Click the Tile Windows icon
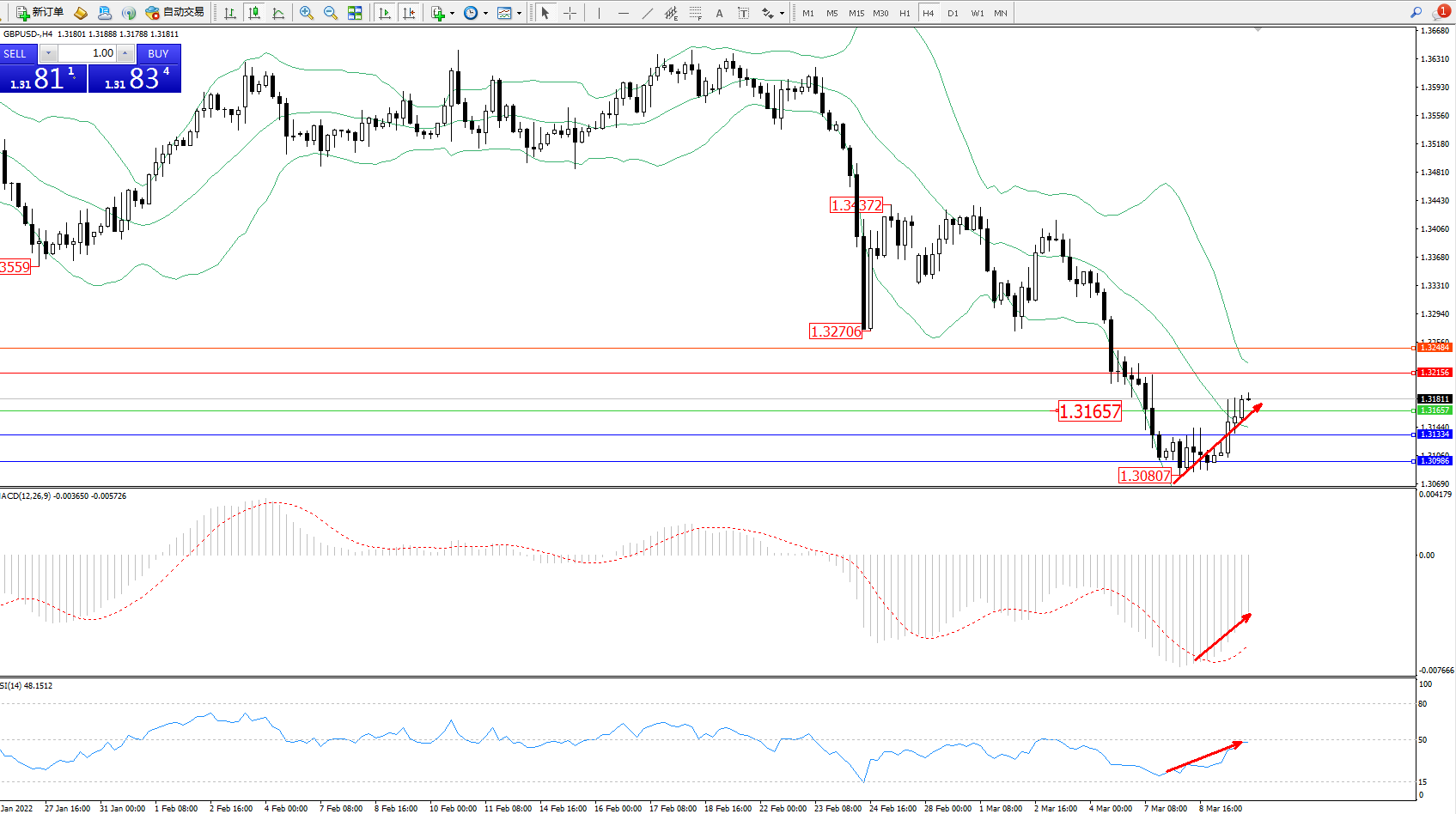The image size is (1456, 814). pos(355,13)
